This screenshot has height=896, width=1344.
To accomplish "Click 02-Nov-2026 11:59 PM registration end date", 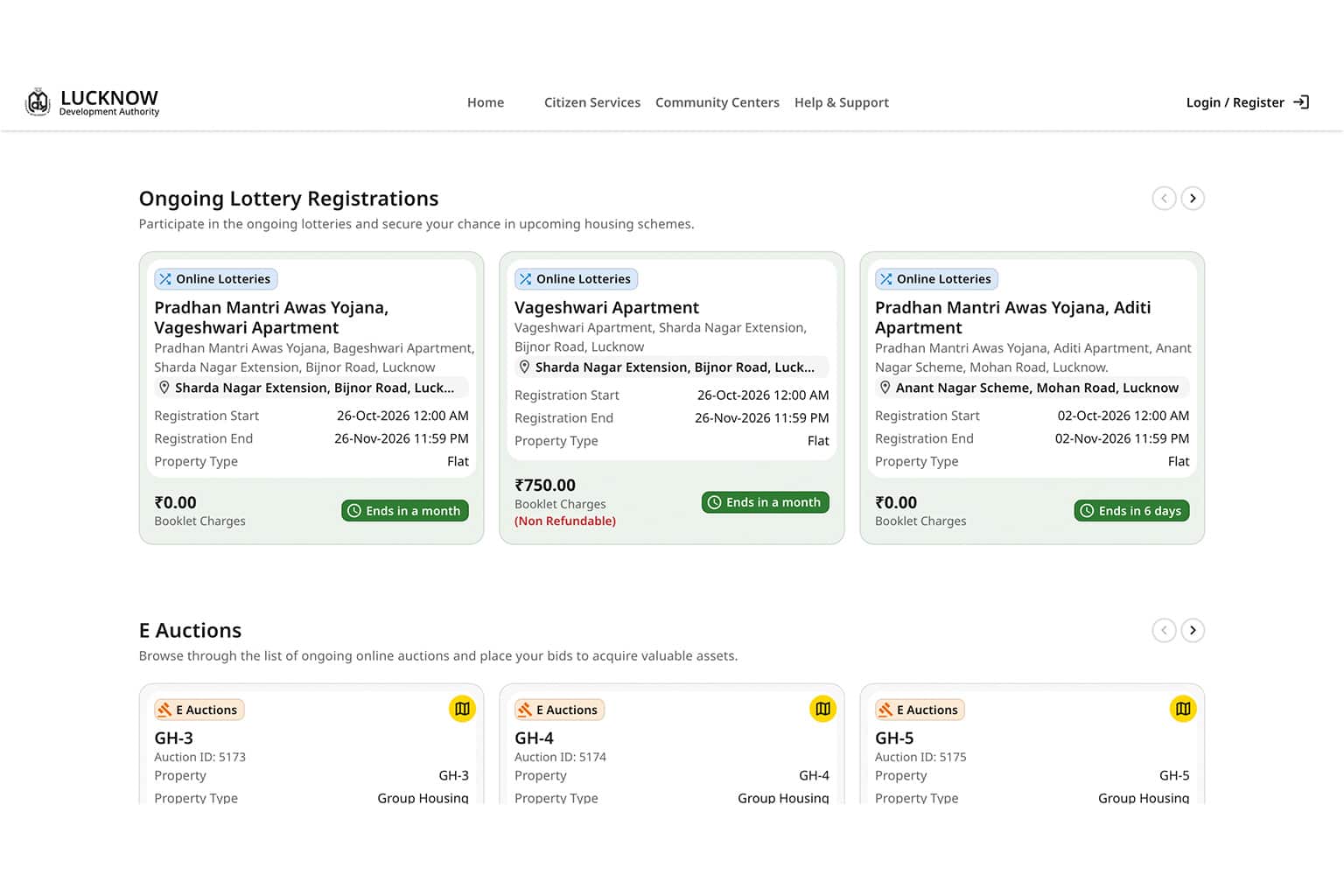I will click(x=1122, y=438).
